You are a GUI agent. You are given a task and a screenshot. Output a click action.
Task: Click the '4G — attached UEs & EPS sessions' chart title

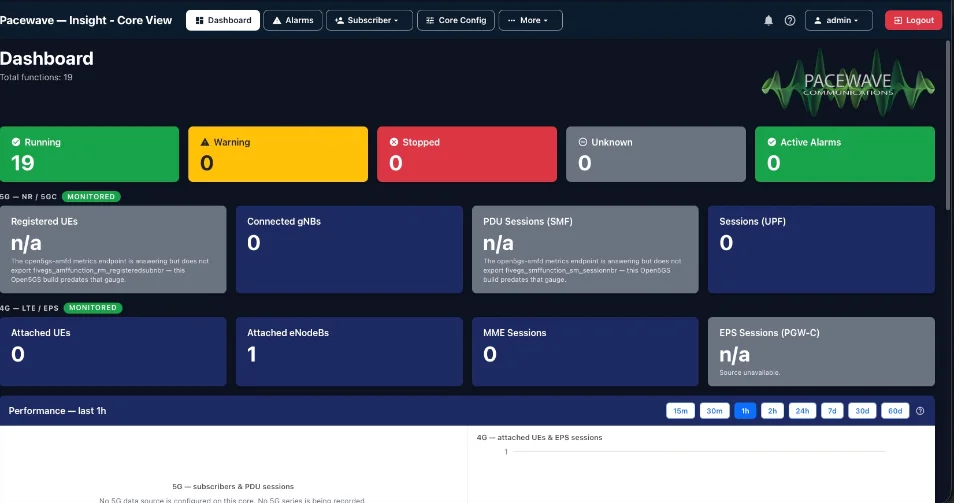[539, 437]
